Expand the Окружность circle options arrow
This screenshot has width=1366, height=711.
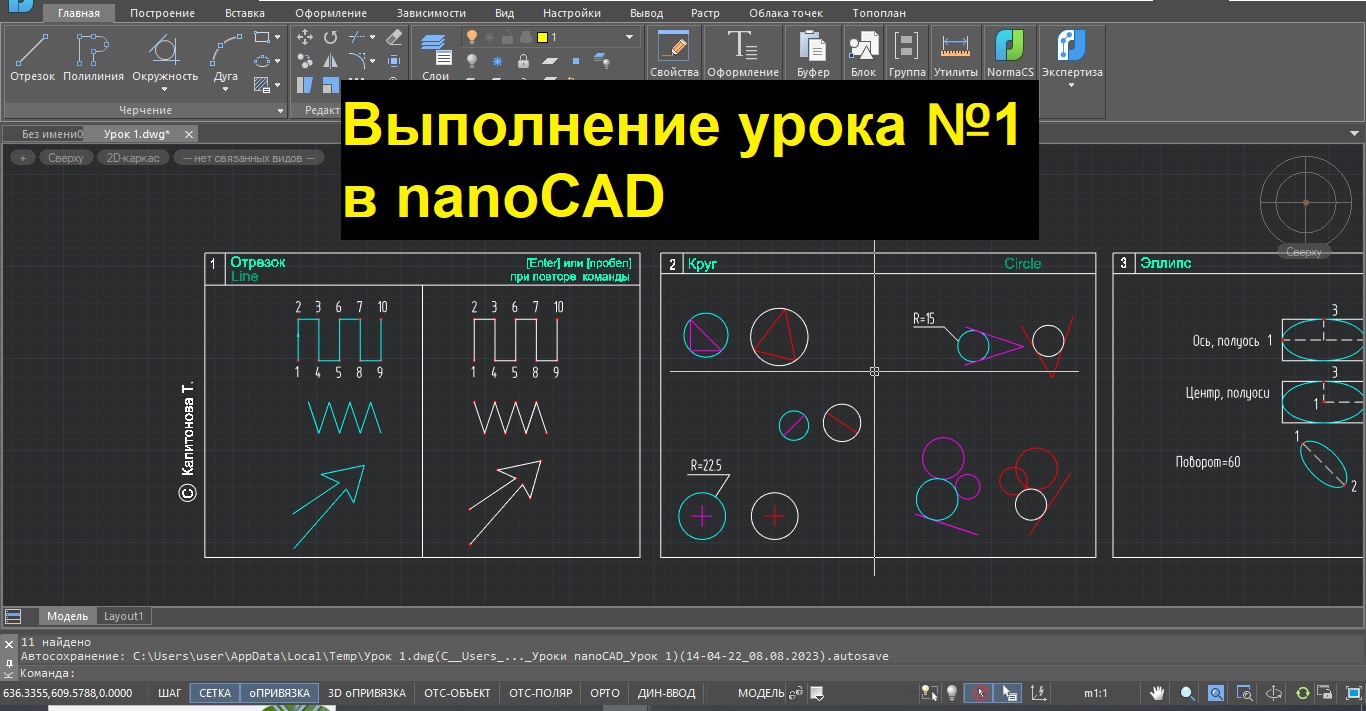click(165, 89)
